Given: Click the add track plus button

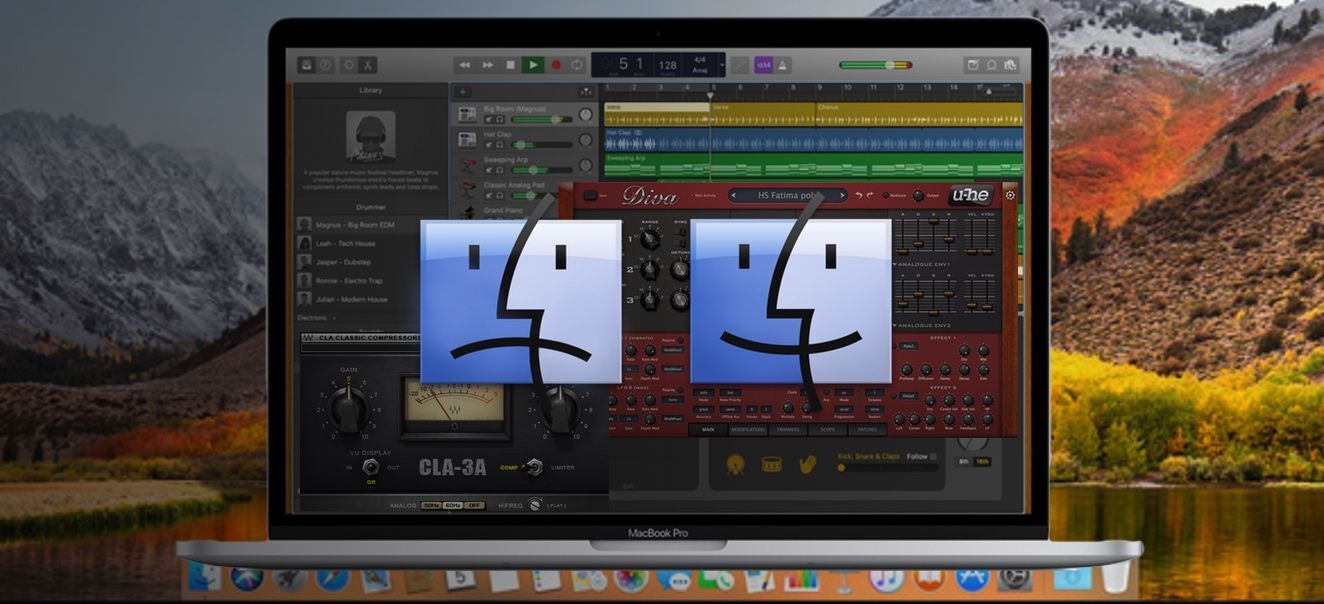Looking at the screenshot, I should pyautogui.click(x=463, y=91).
